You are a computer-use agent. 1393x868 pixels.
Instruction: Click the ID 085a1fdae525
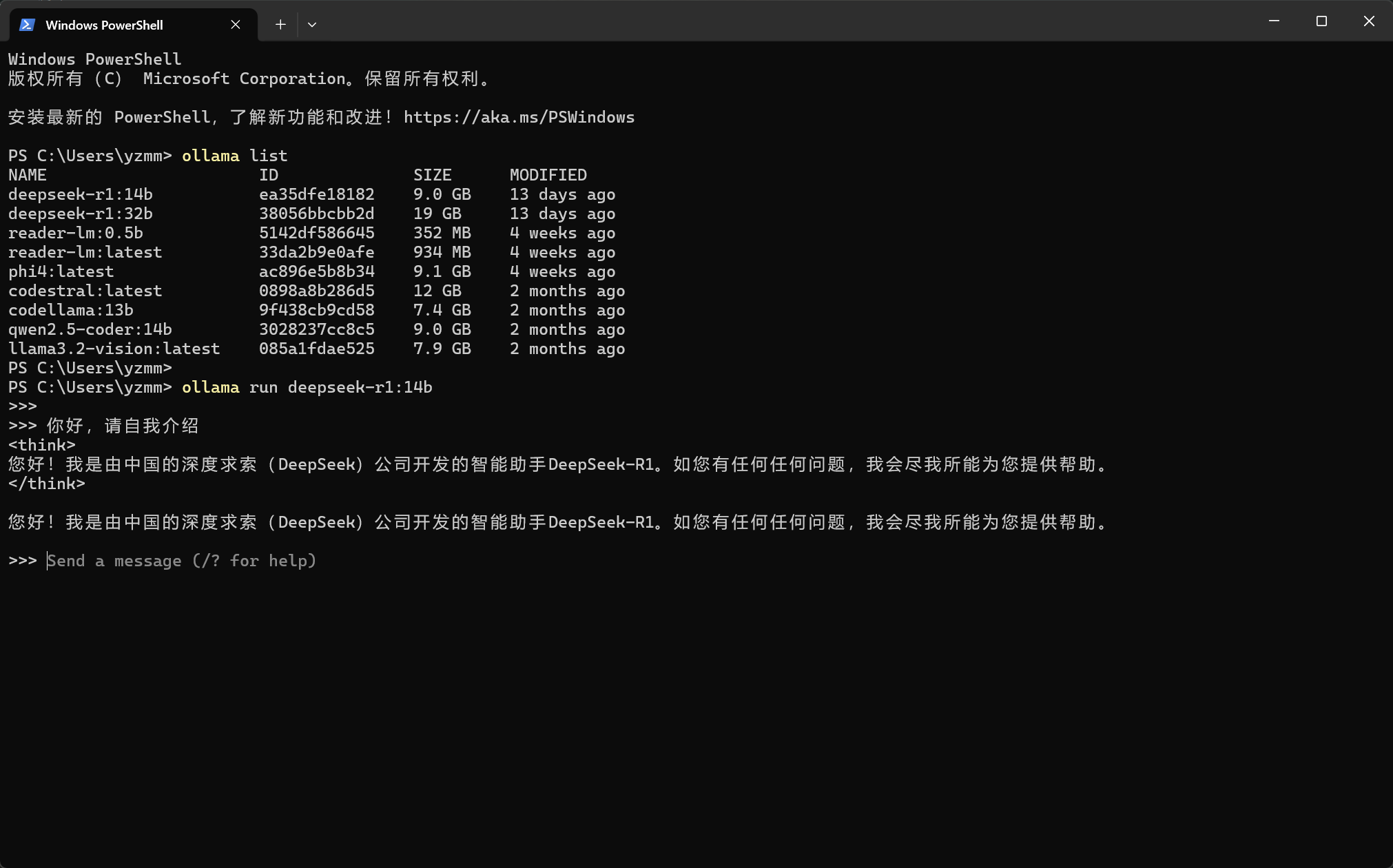pos(317,349)
